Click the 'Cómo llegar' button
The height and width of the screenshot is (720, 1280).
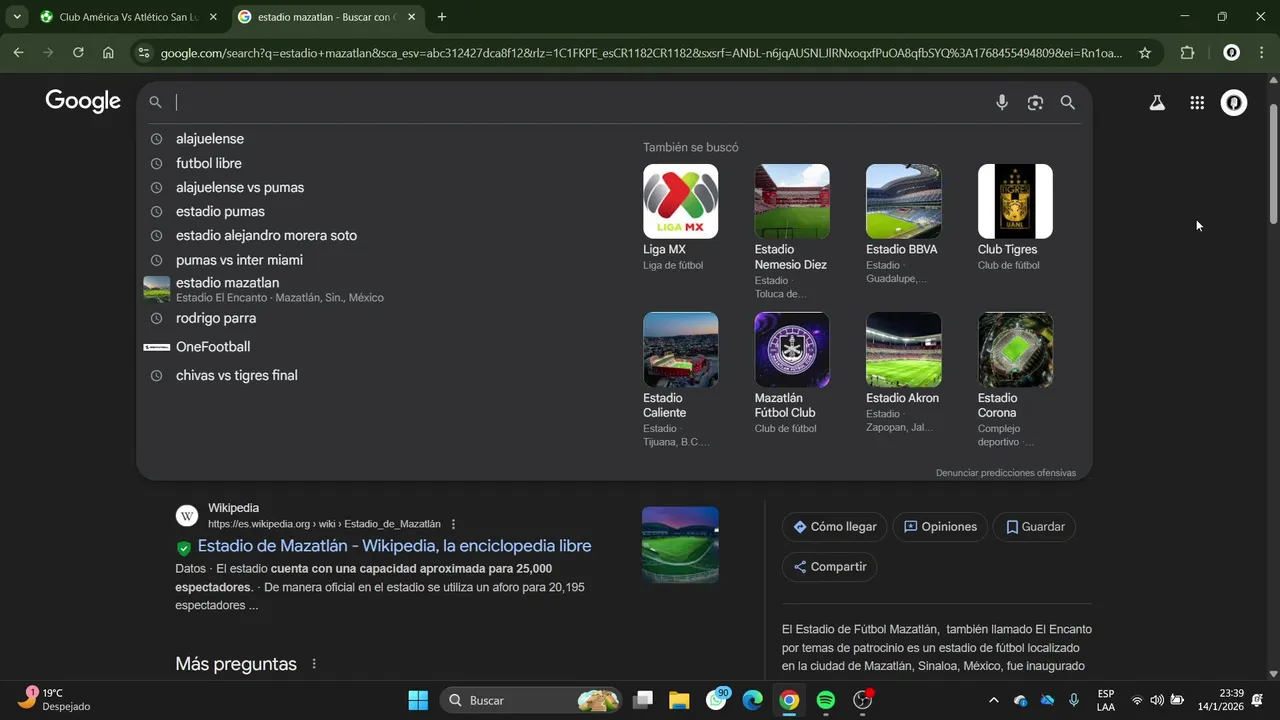click(835, 527)
